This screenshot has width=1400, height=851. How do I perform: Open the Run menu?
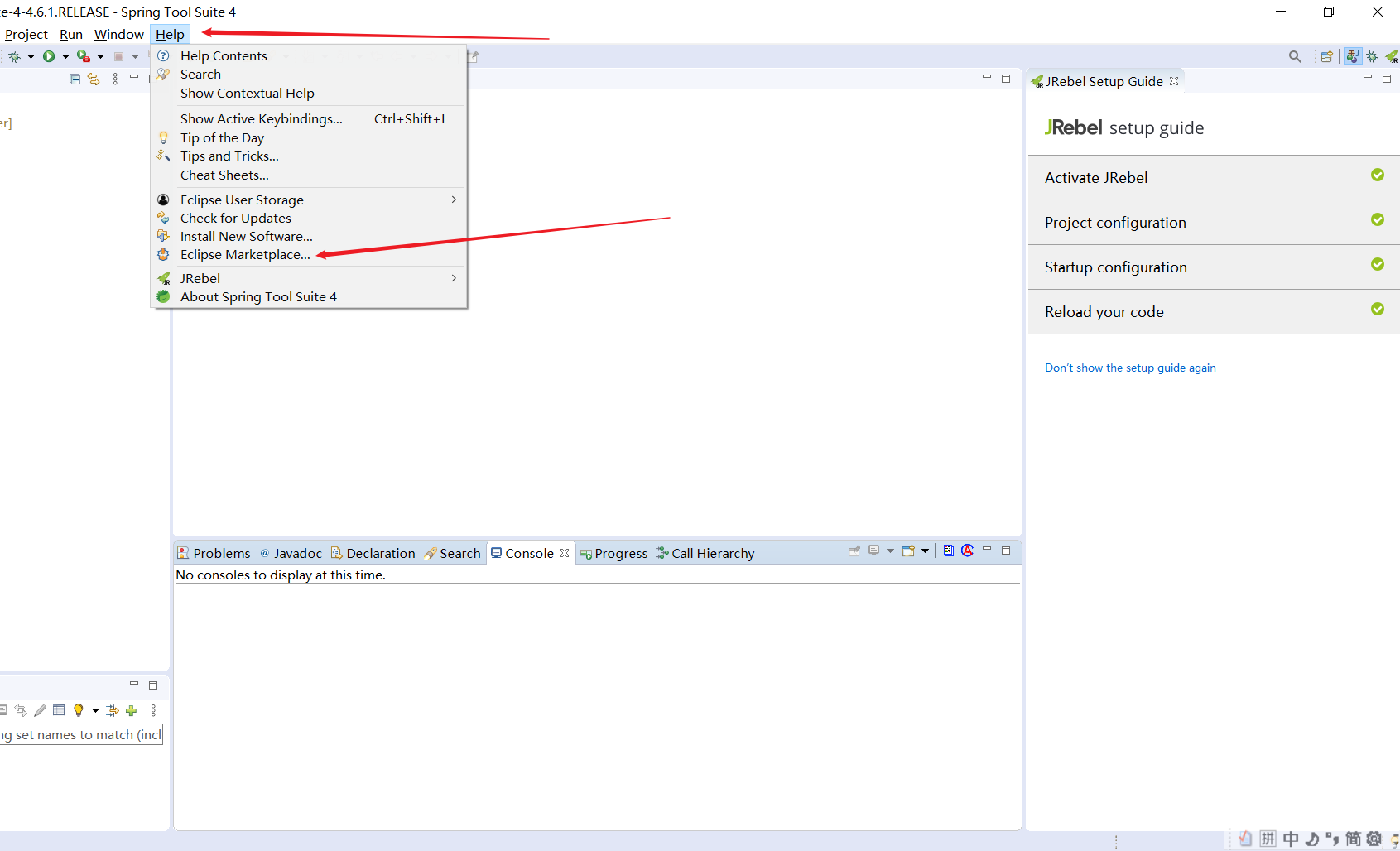71,34
